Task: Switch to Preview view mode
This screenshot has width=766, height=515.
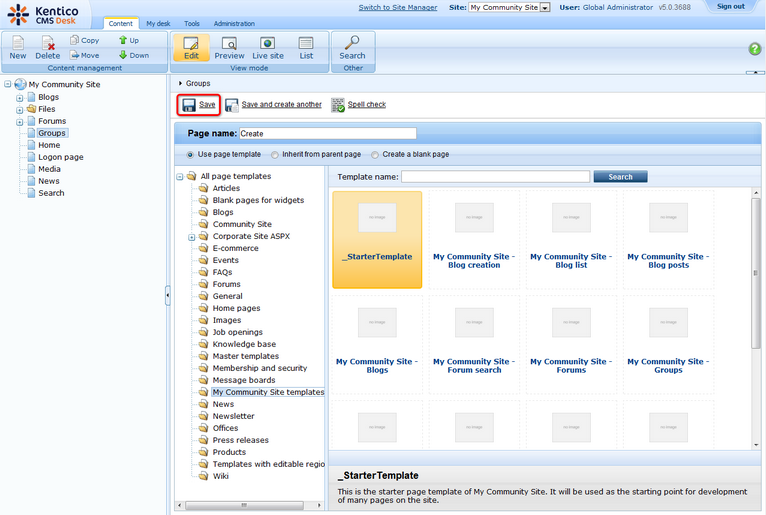Action: coord(229,48)
